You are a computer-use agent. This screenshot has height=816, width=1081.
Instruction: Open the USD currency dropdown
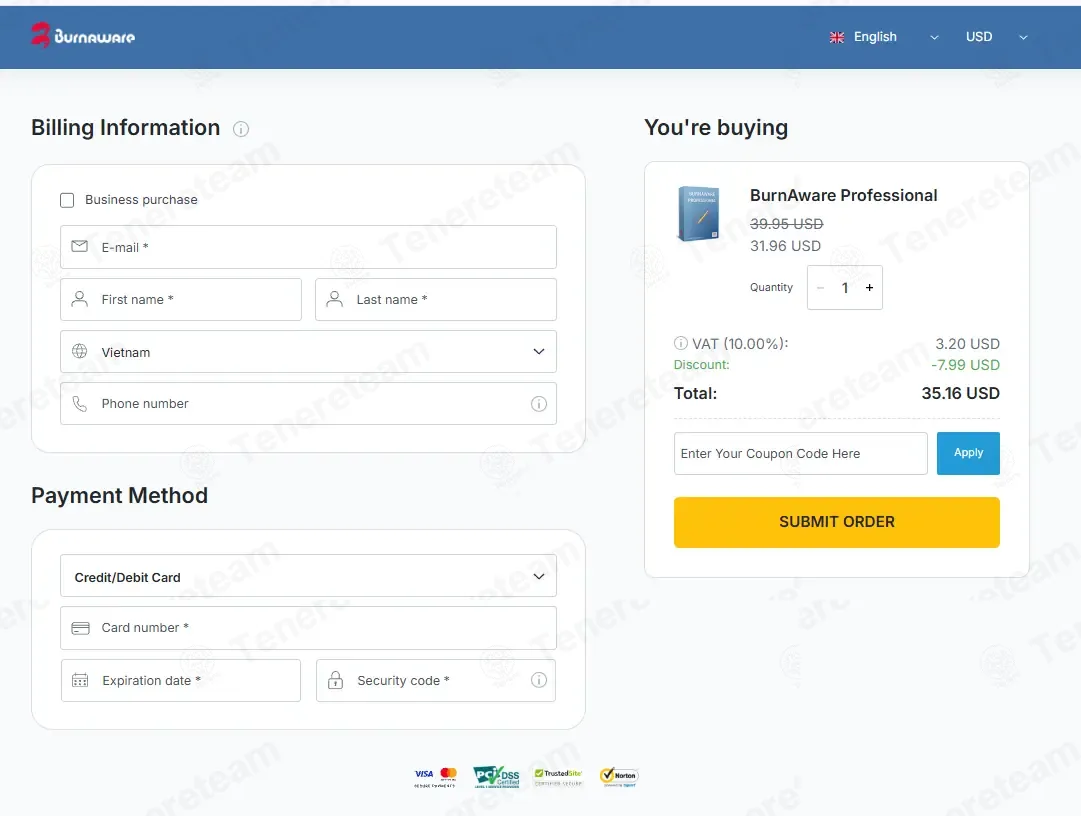tap(996, 37)
